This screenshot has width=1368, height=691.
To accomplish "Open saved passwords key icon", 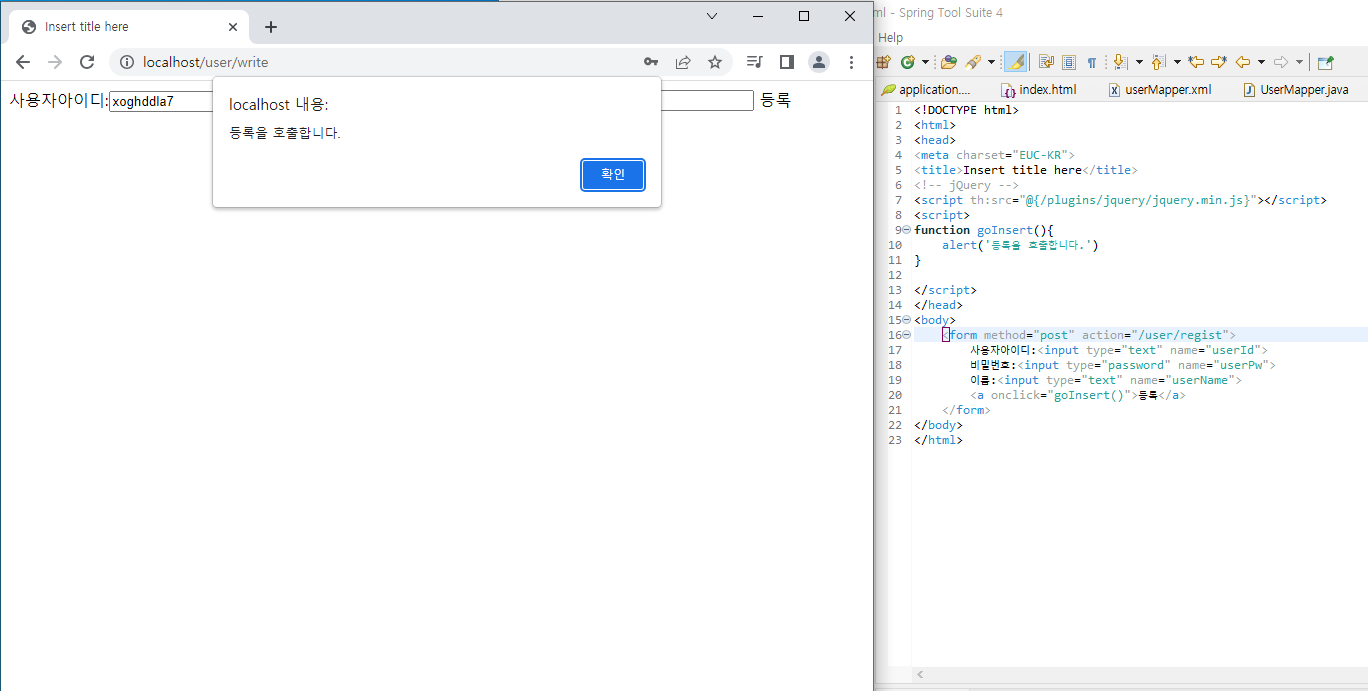I will pos(651,62).
